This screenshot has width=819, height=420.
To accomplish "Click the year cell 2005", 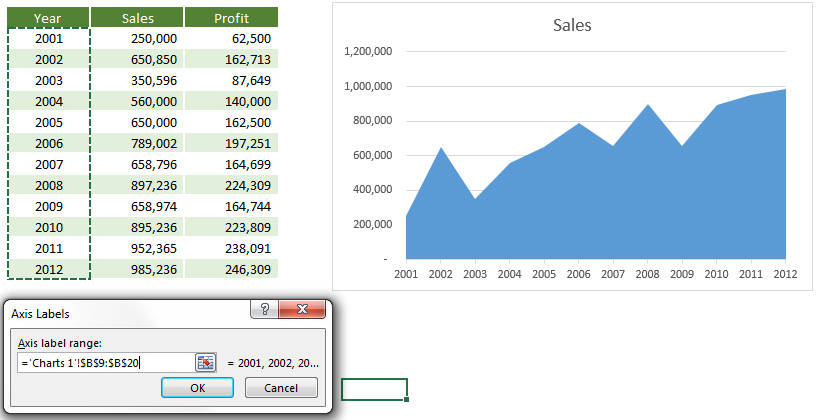I will tap(49, 123).
